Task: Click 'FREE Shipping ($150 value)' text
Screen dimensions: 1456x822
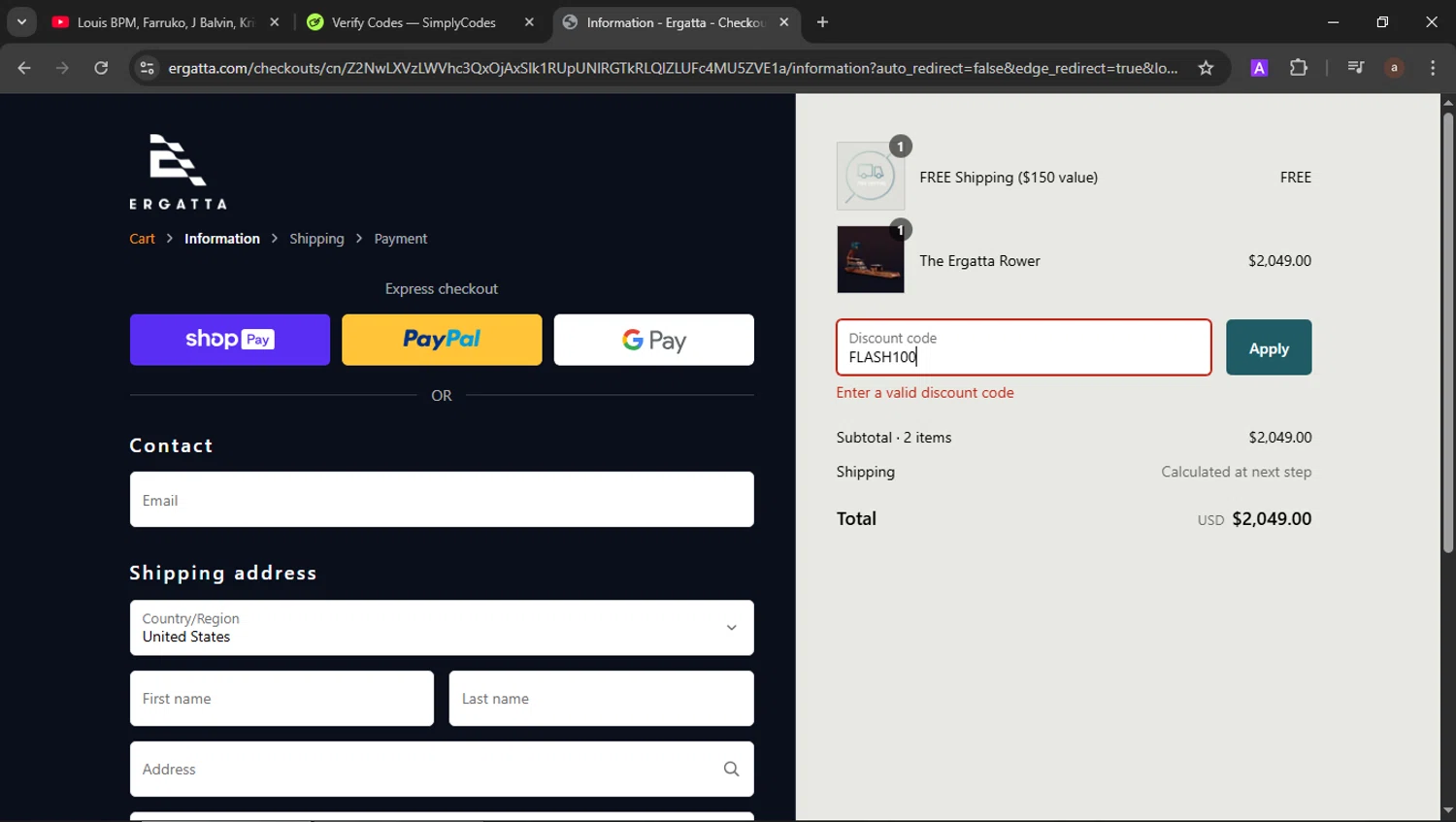Action: 1009,178
